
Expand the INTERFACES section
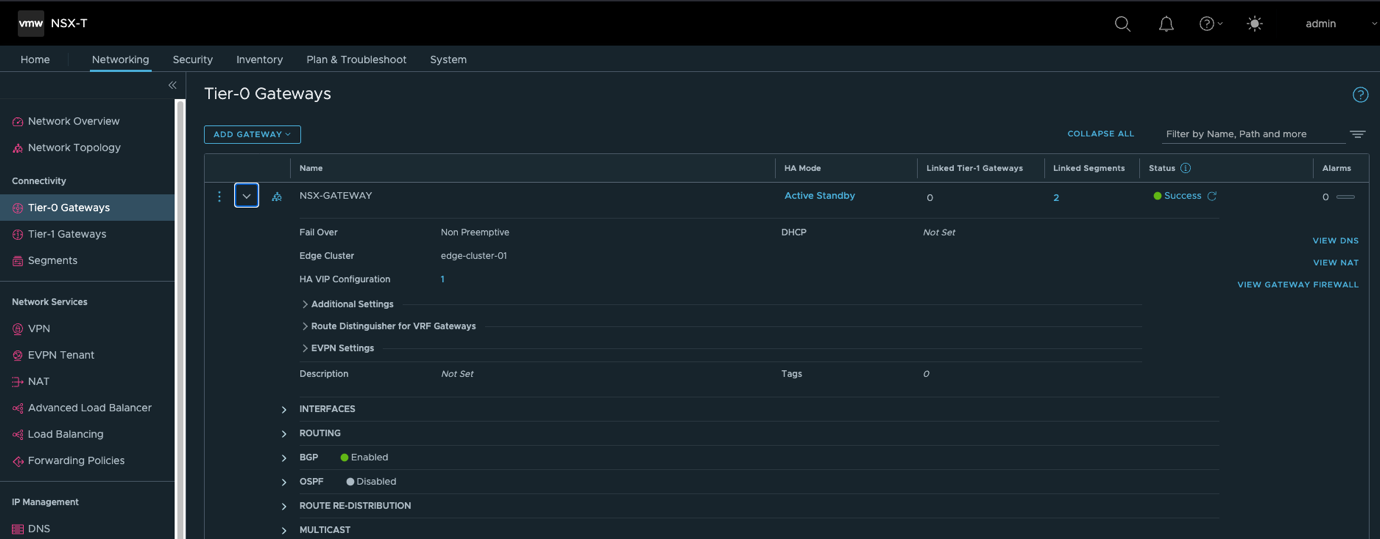(x=284, y=410)
